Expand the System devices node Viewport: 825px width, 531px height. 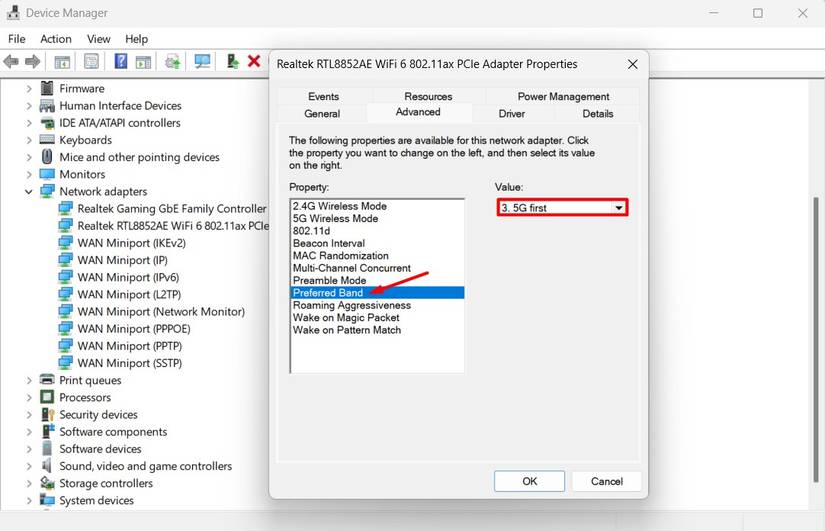[x=29, y=500]
